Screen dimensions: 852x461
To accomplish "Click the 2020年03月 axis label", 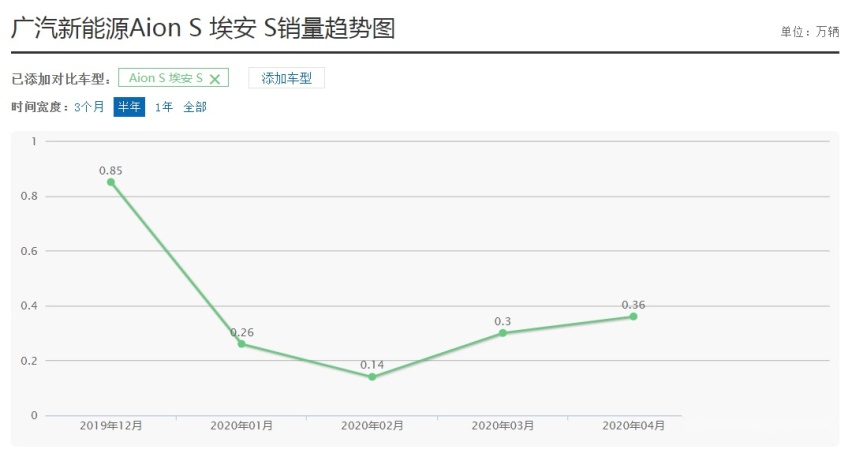I will tap(503, 426).
